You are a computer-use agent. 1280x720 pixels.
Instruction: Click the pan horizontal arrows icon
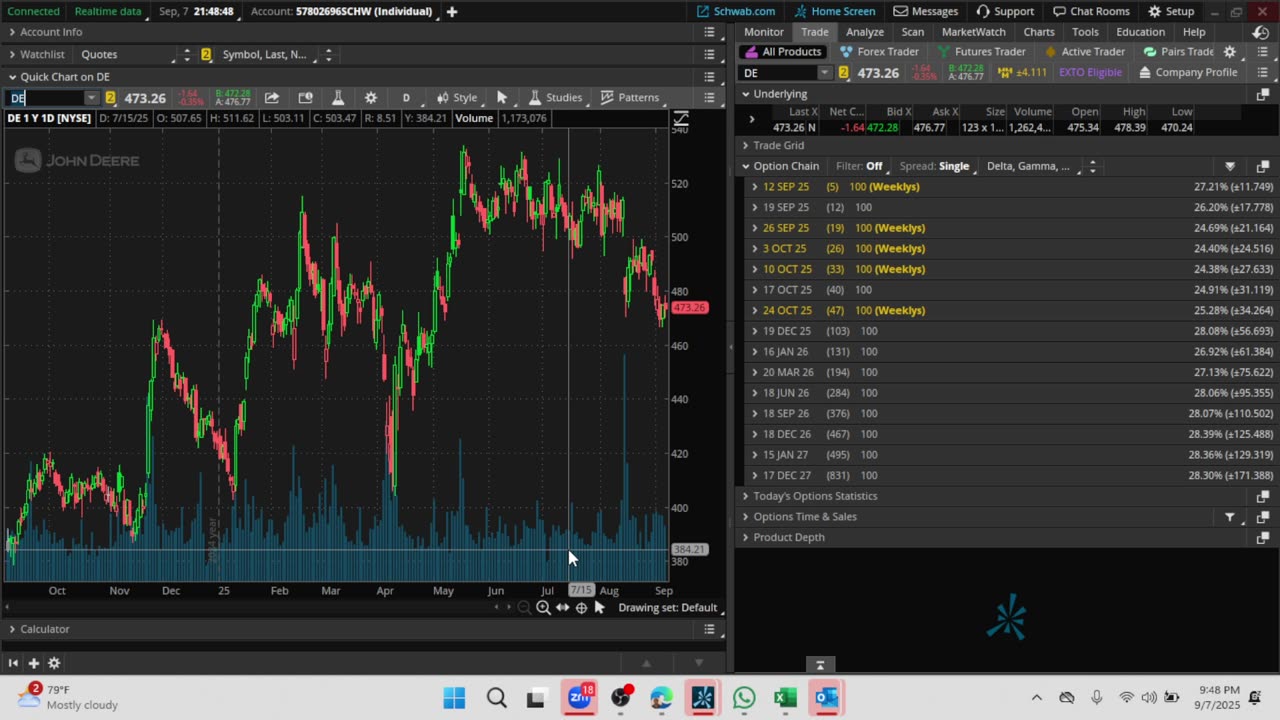click(563, 608)
